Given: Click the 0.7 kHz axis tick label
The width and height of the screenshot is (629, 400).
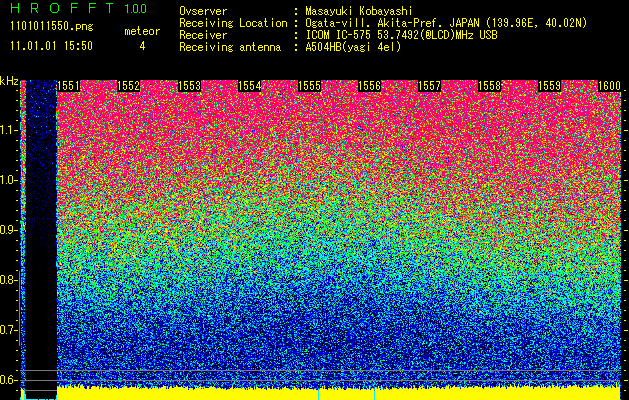Looking at the screenshot, I should pos(9,330).
